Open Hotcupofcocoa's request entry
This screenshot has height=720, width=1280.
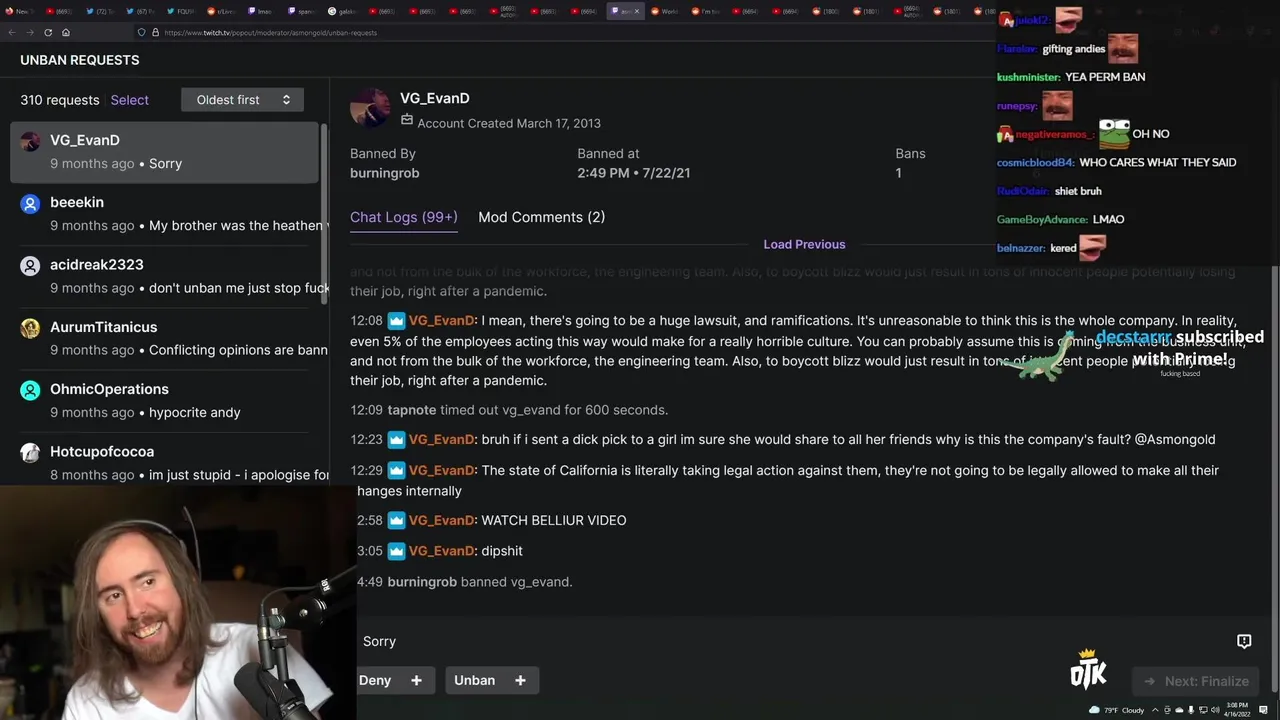tap(165, 462)
